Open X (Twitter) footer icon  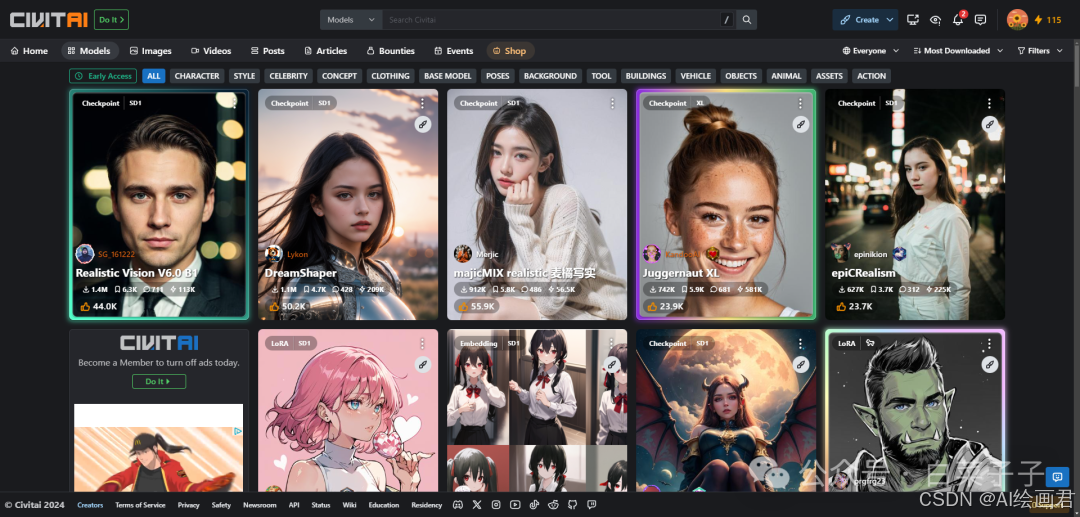pos(477,505)
